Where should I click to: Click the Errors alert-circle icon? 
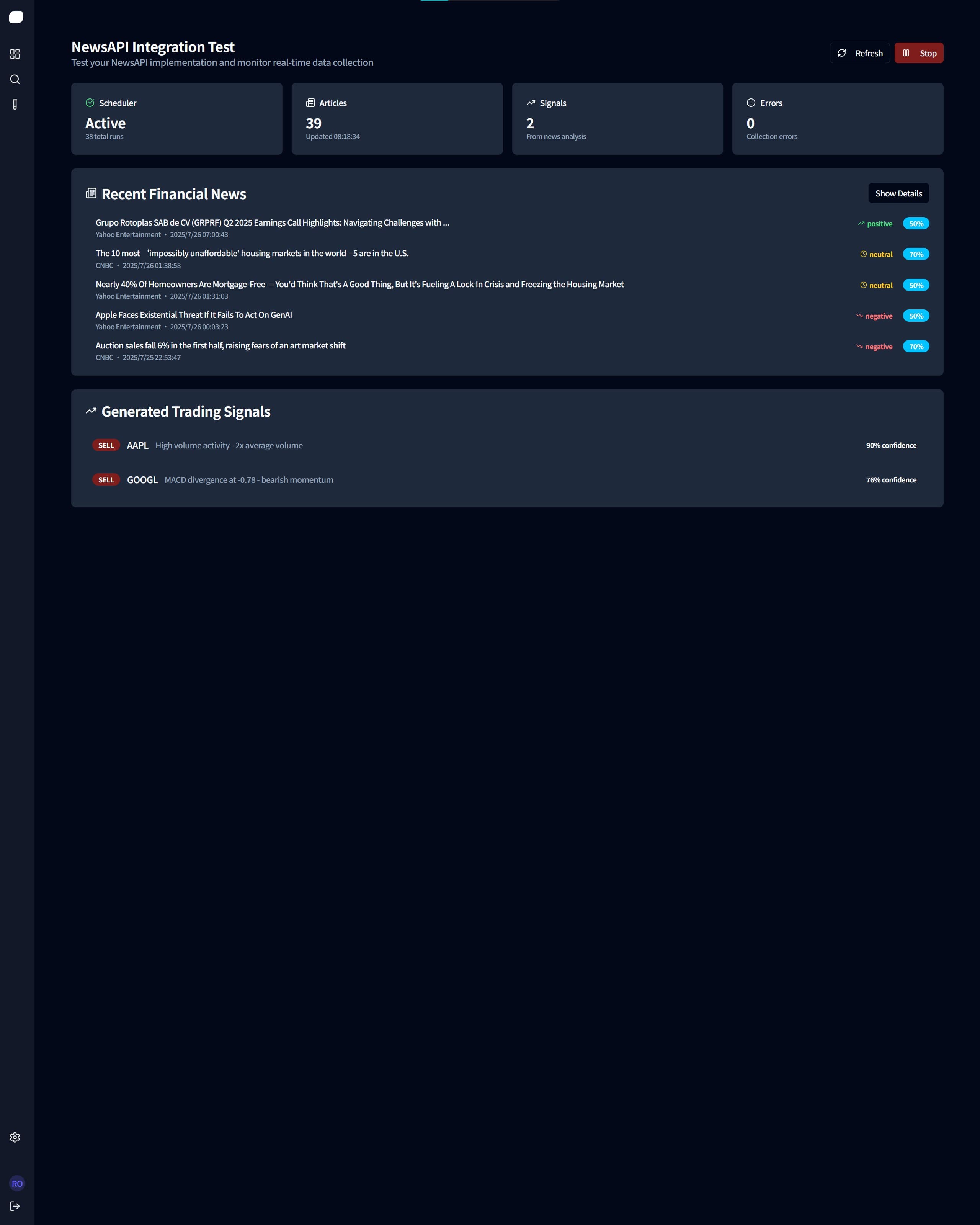click(x=751, y=103)
